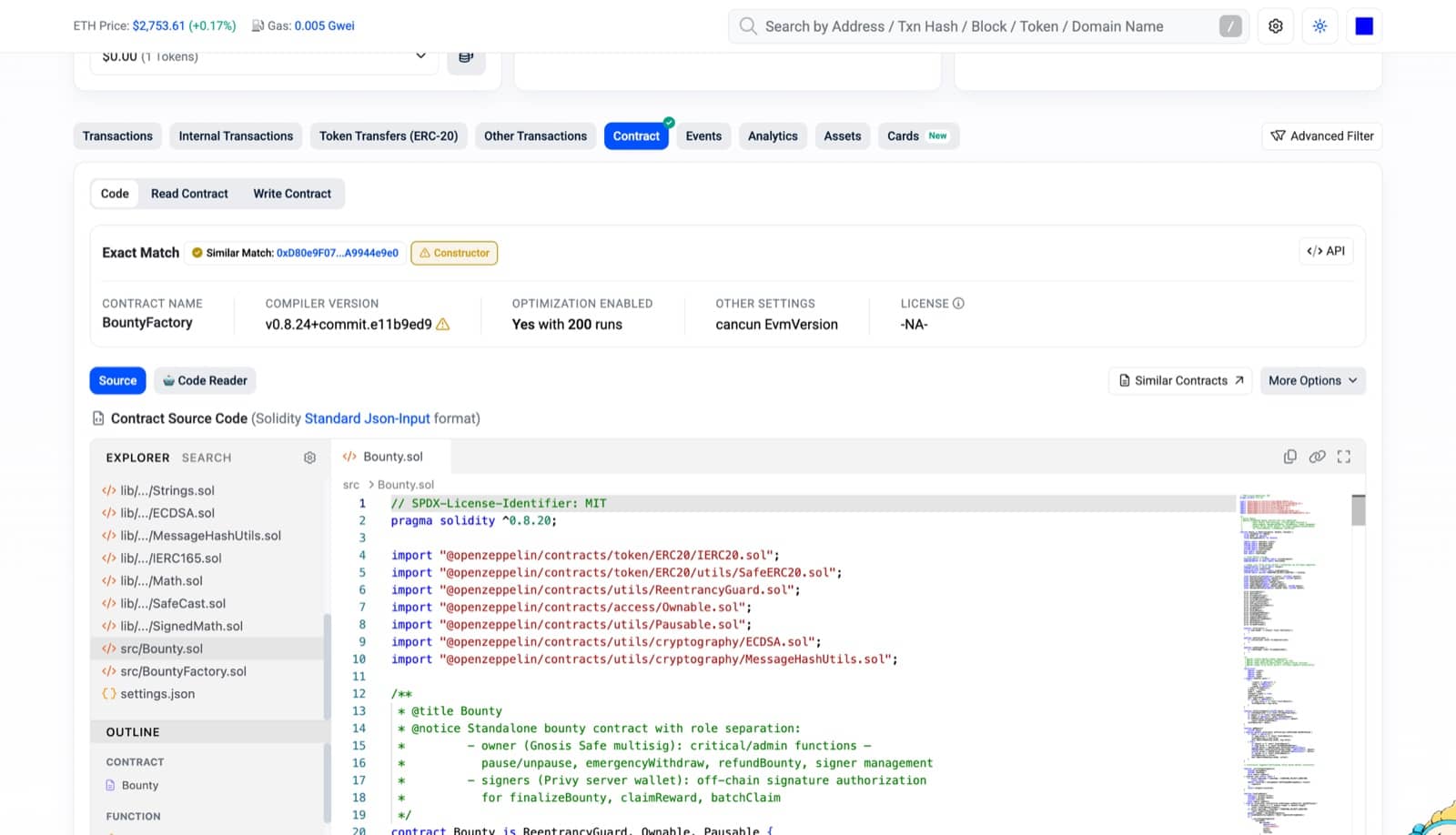
Task: Copy permalink with link icon
Action: click(1317, 457)
